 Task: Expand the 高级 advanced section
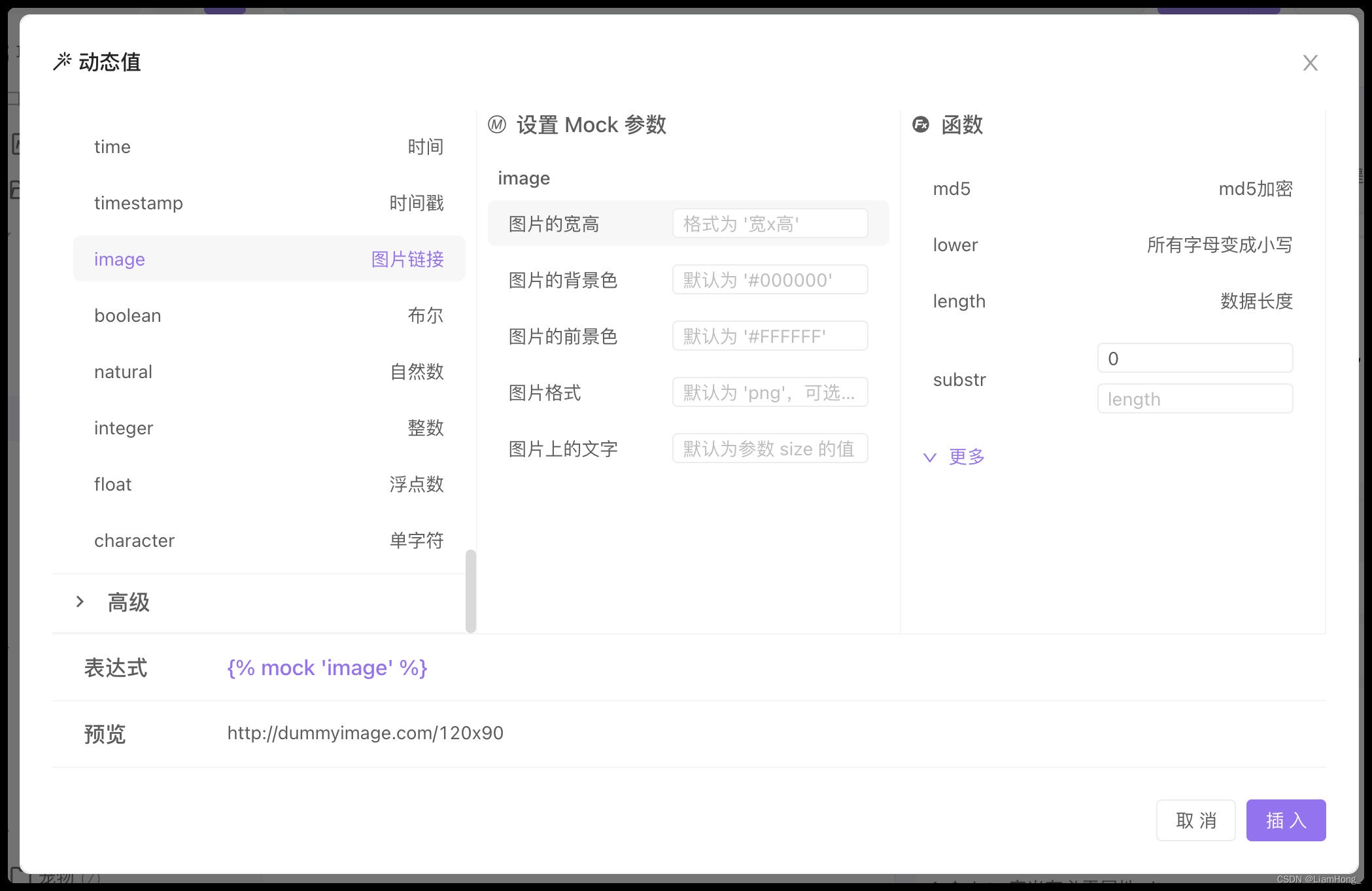pos(129,602)
